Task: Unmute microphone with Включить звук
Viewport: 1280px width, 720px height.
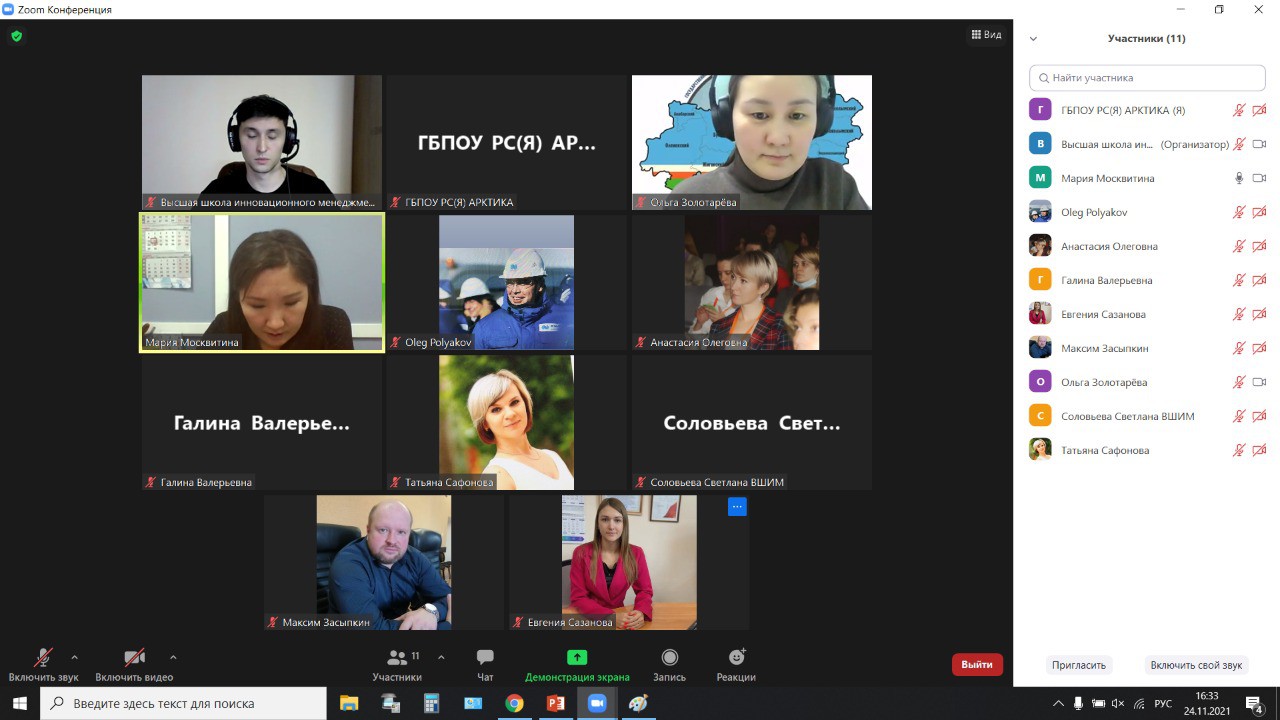Action: click(43, 657)
